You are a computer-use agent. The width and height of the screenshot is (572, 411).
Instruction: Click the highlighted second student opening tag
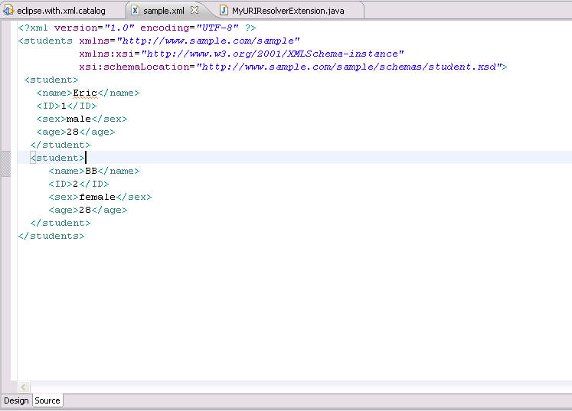[58, 158]
